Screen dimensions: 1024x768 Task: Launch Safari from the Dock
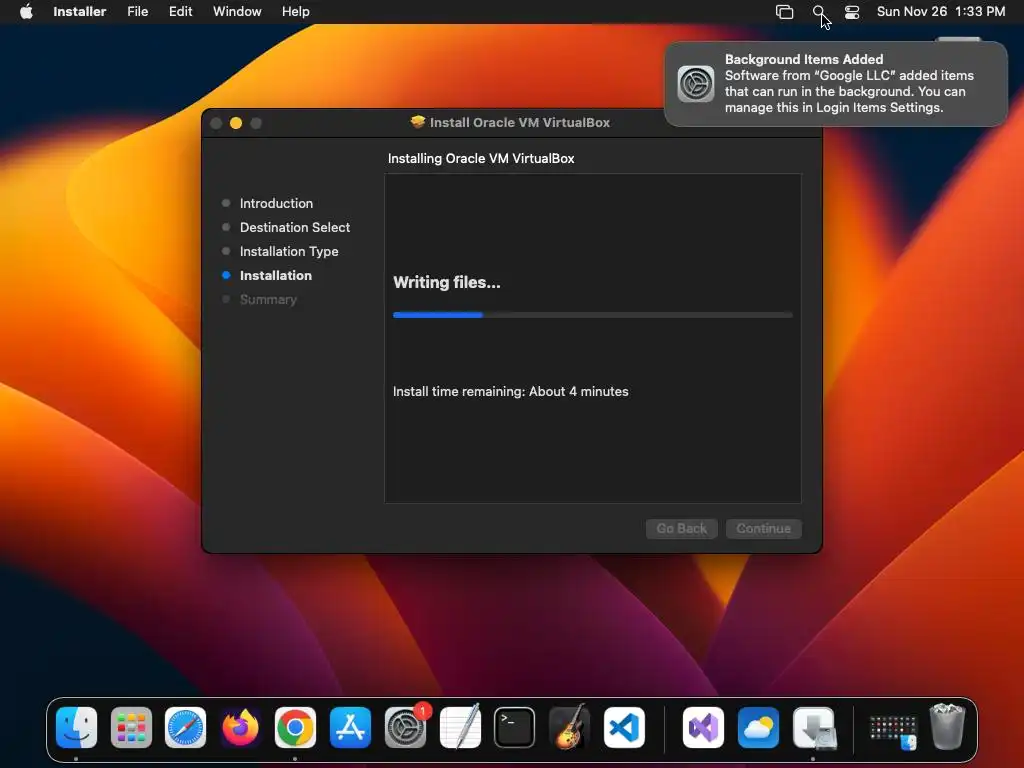(x=185, y=727)
